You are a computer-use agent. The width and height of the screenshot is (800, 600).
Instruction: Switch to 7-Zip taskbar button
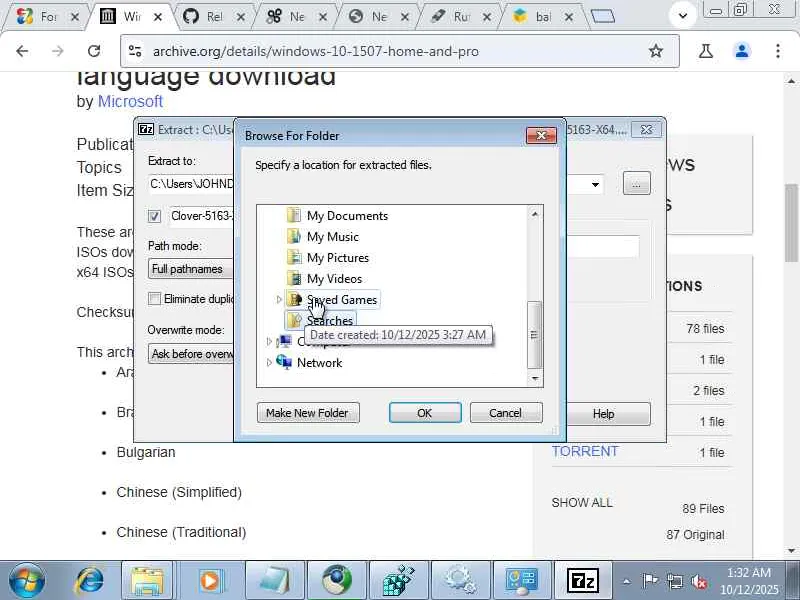pyautogui.click(x=583, y=581)
